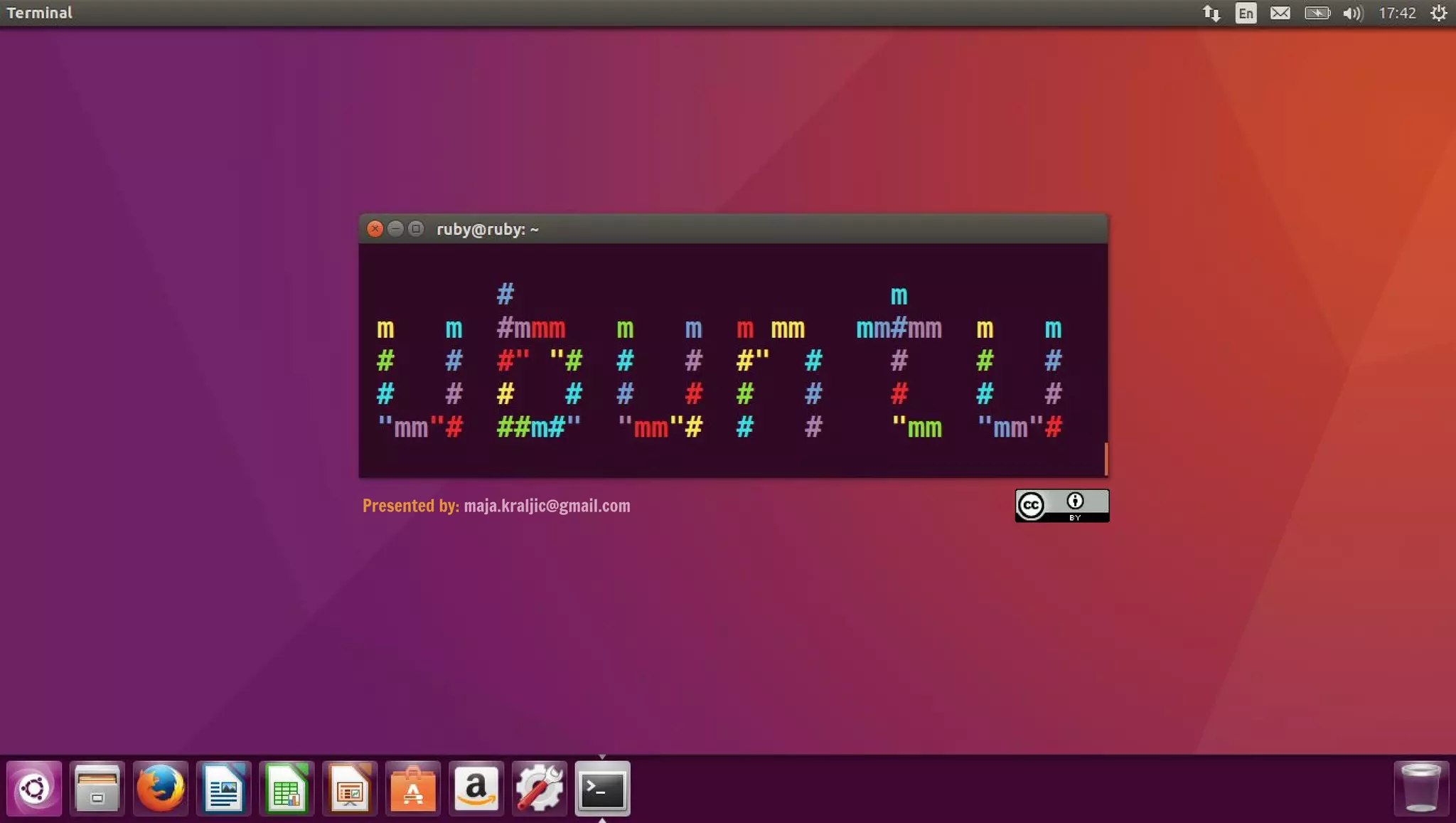1456x823 pixels.
Task: Open LibreOffice Calc spreadsheet icon
Action: [x=287, y=788]
